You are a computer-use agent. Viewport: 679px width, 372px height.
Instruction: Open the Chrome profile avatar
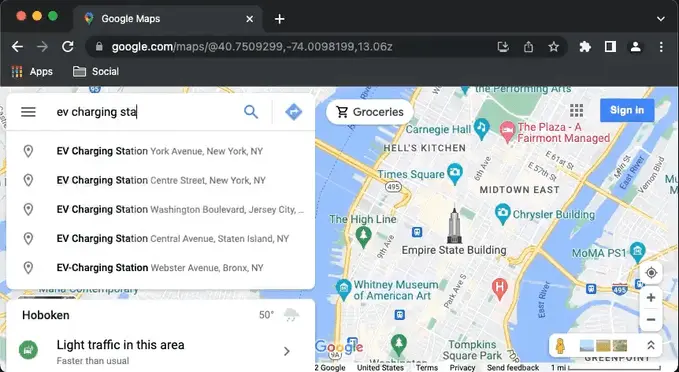635,46
